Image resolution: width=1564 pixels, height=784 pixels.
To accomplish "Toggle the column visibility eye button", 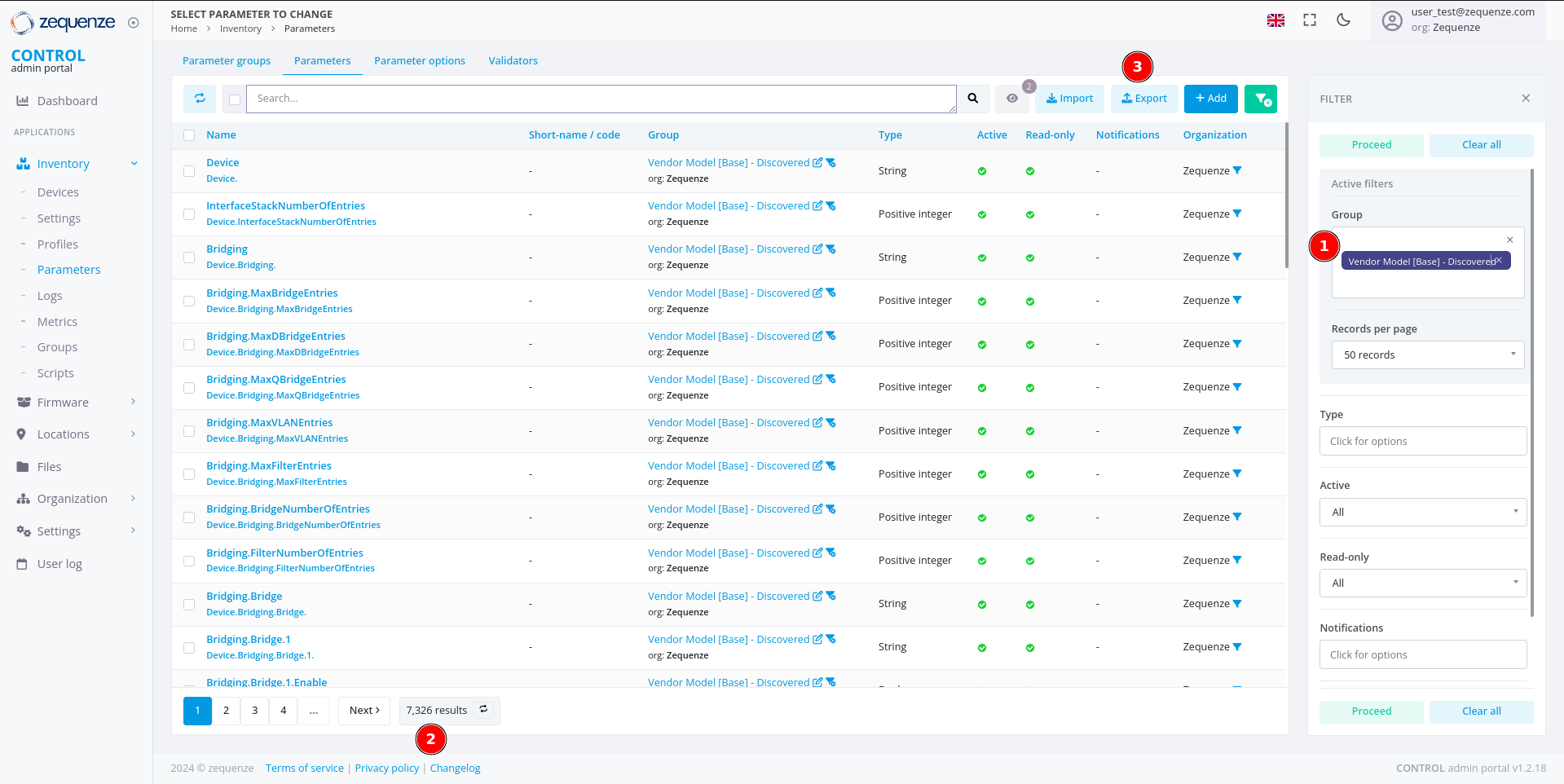I will [1012, 99].
